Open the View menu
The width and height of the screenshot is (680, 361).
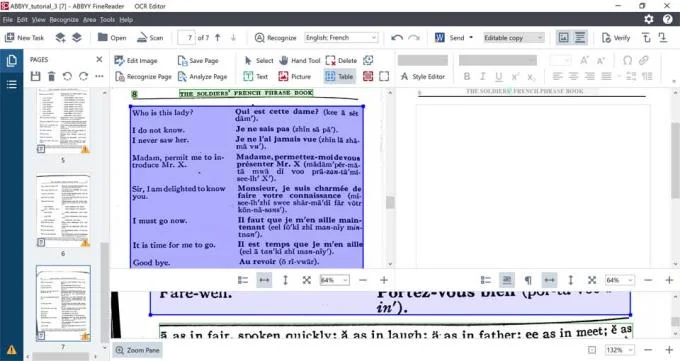click(38, 20)
